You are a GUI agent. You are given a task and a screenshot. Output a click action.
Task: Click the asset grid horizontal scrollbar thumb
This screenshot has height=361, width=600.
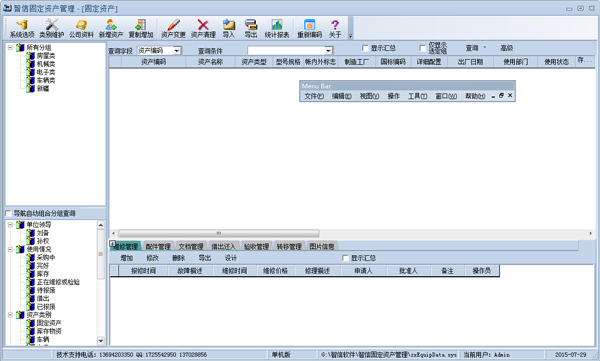coord(218,233)
